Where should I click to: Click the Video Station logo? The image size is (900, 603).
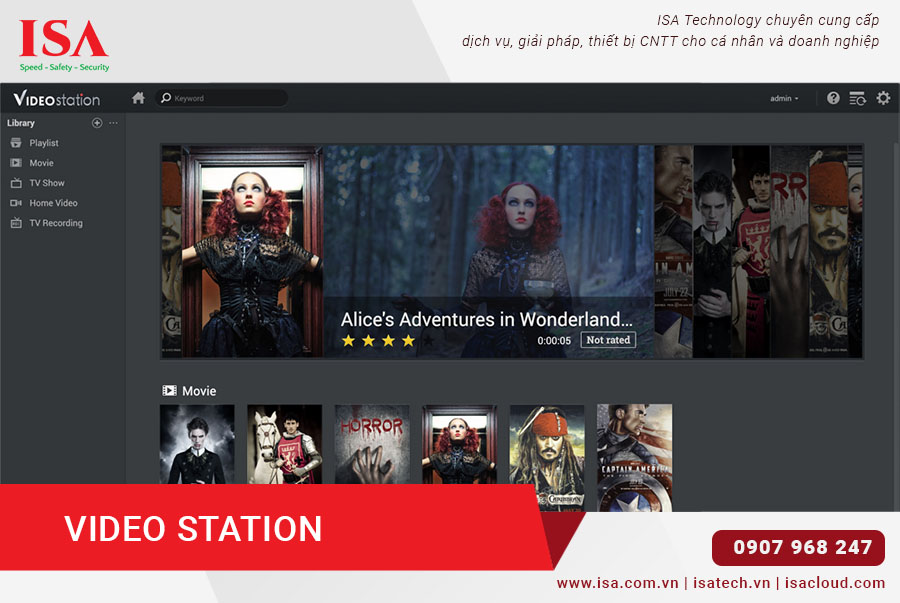click(56, 99)
